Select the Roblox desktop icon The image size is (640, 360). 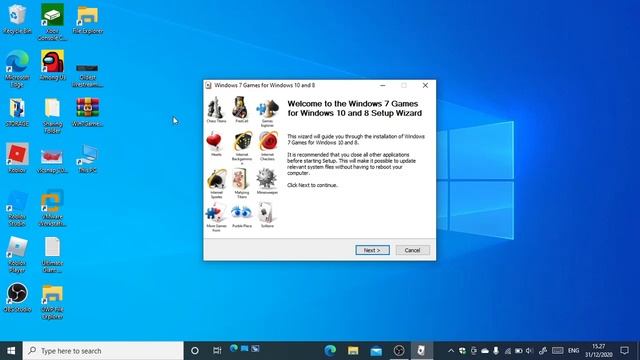coord(17,158)
